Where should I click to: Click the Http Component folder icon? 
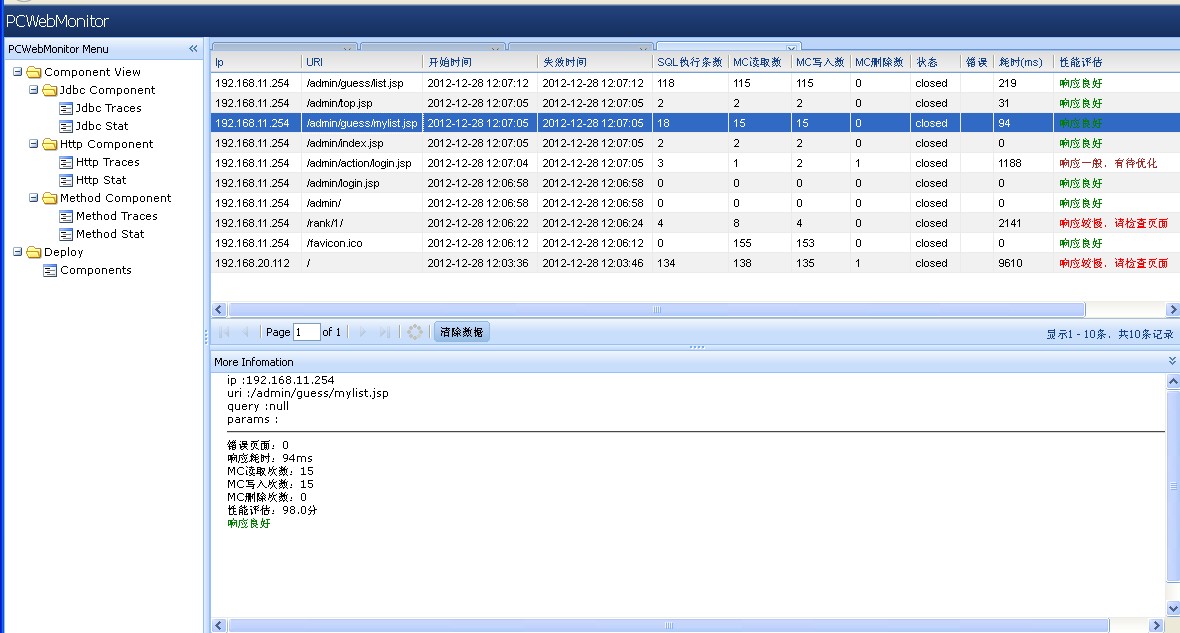click(50, 144)
